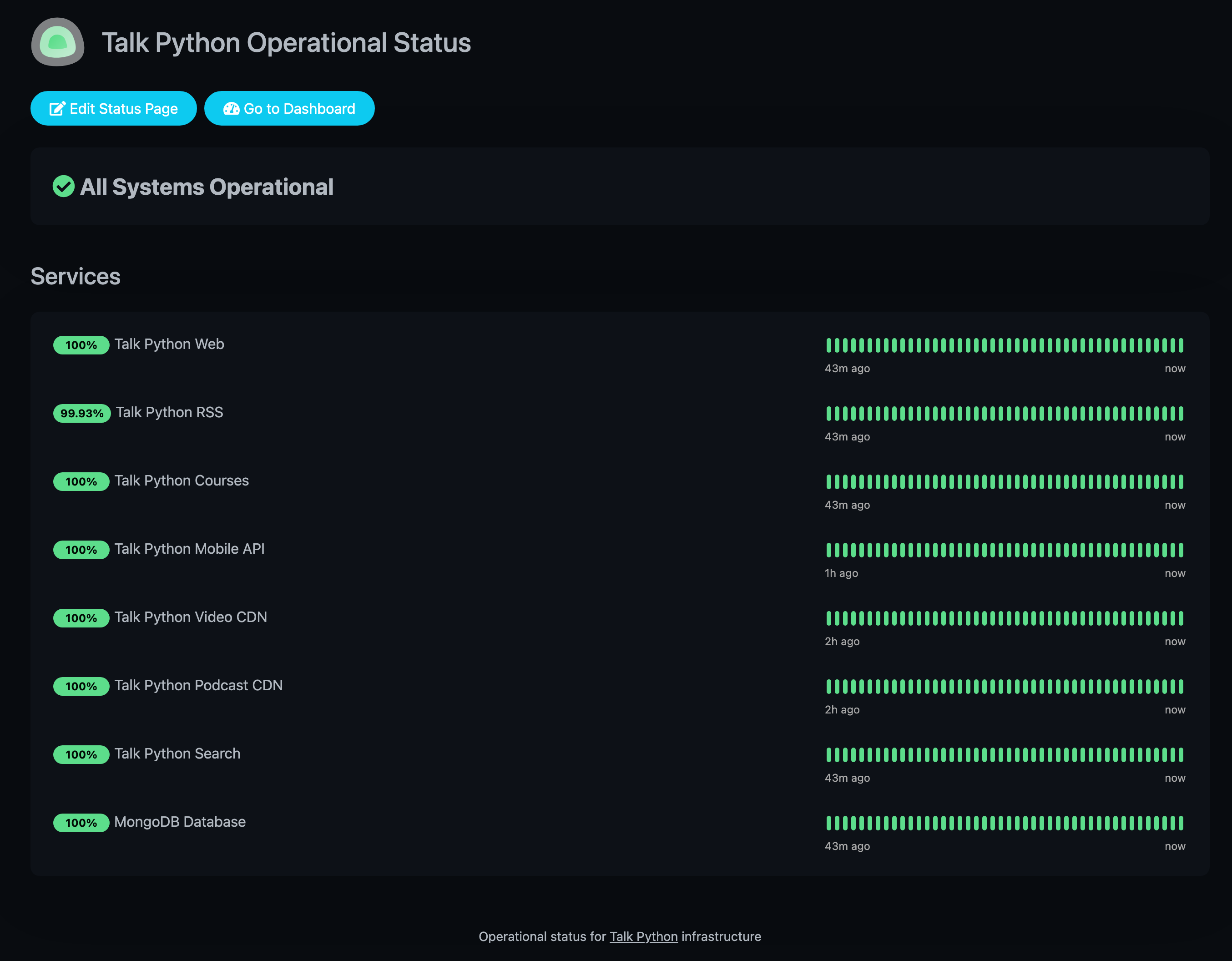Click the now label under Video CDN
Screen dimensions: 1232x961
(1175, 642)
